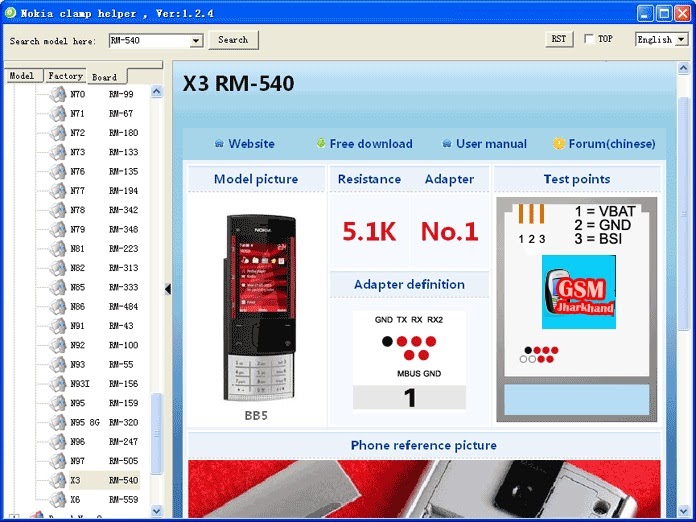Viewport: 696px width, 522px height.
Task: Click the N93I phone icon
Action: point(58,384)
